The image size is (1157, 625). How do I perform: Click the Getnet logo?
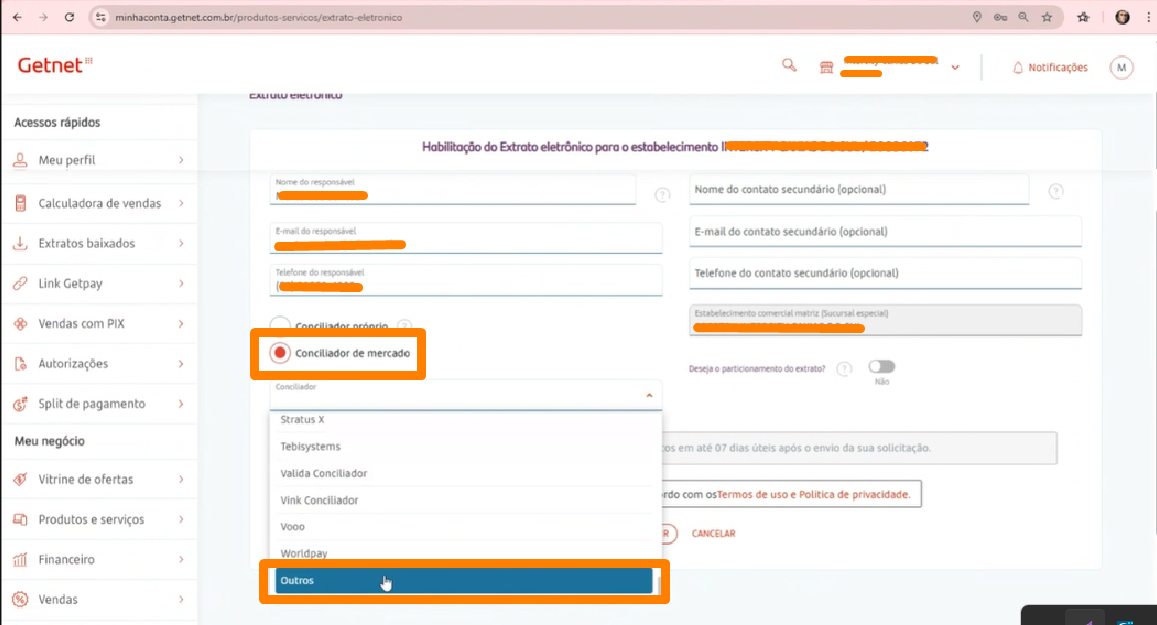[55, 65]
